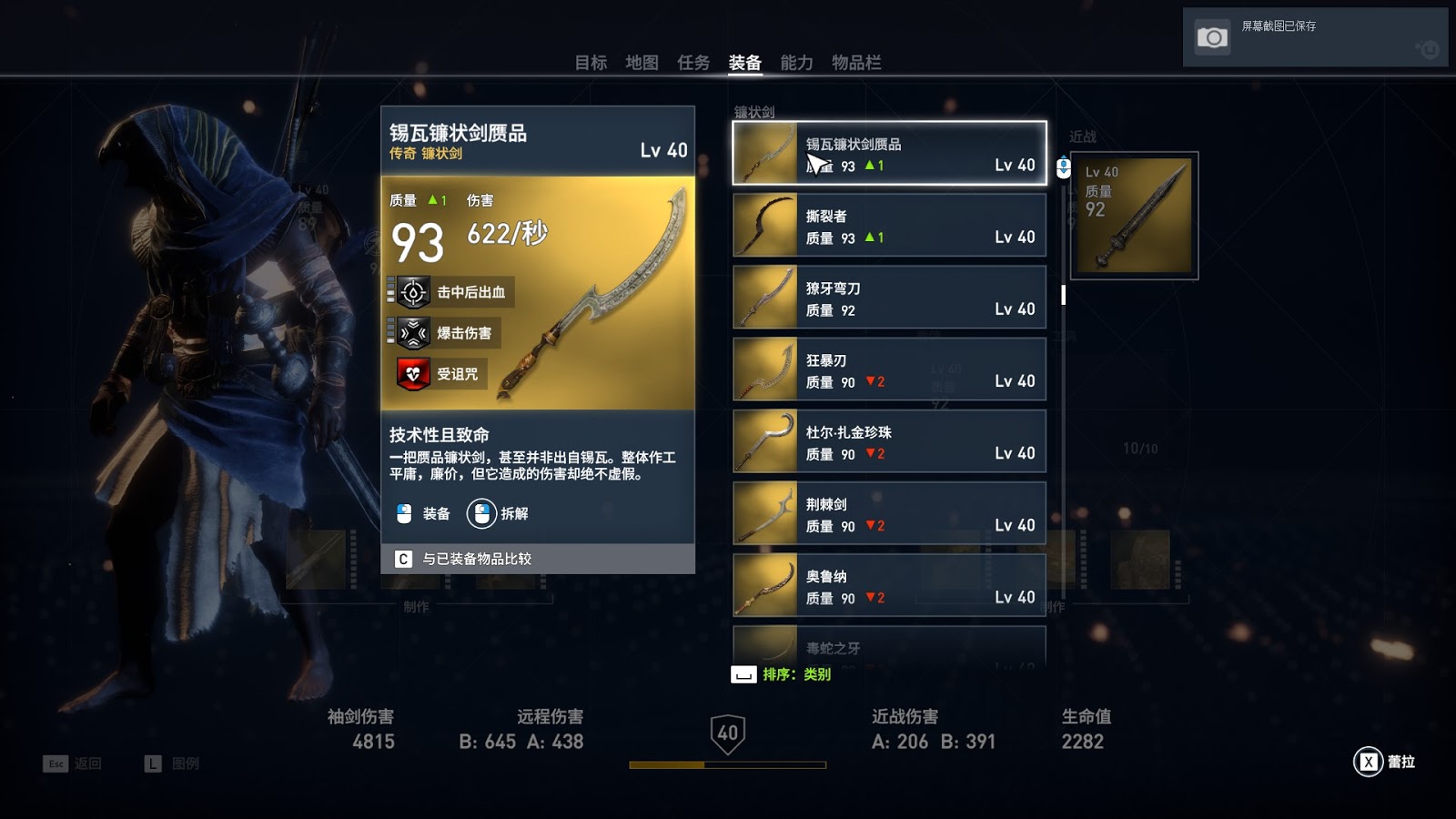Select 杜尔·扎金珍珠 weapon entry
The height and width of the screenshot is (819, 1456).
[889, 441]
